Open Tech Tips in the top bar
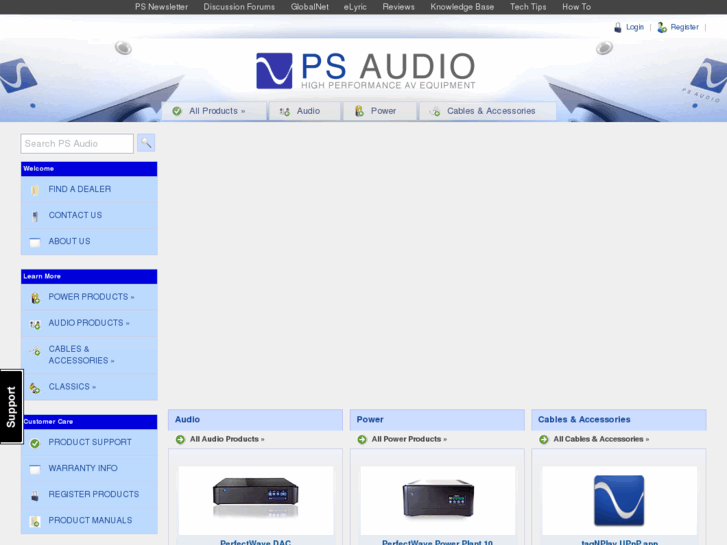727x545 pixels. (x=528, y=7)
